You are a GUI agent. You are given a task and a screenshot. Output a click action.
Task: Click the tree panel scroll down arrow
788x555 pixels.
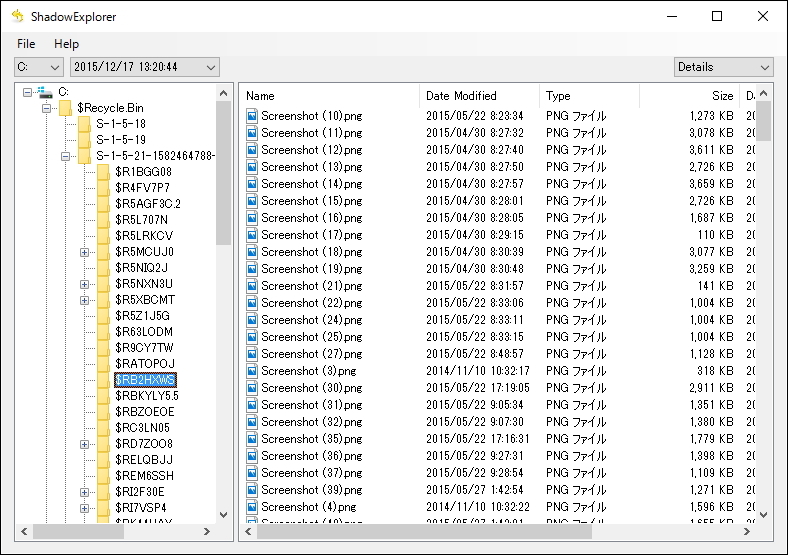(x=224, y=515)
